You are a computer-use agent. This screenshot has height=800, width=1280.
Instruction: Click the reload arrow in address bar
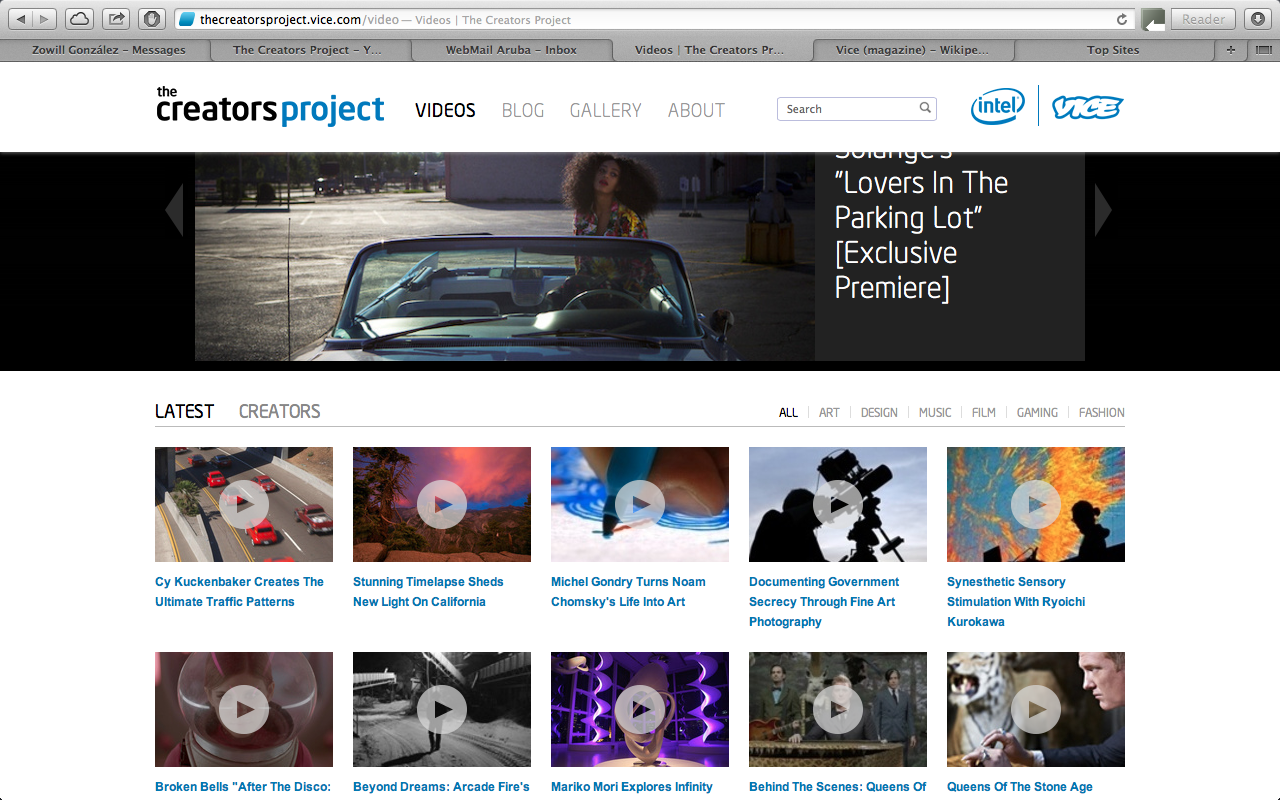tap(1122, 19)
